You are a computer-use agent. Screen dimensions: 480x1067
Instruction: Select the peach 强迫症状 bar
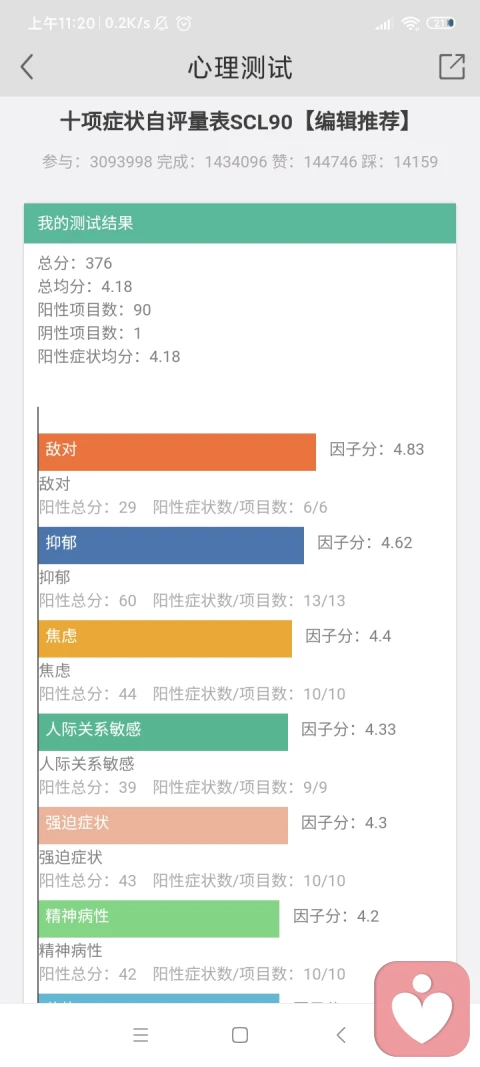pos(163,825)
